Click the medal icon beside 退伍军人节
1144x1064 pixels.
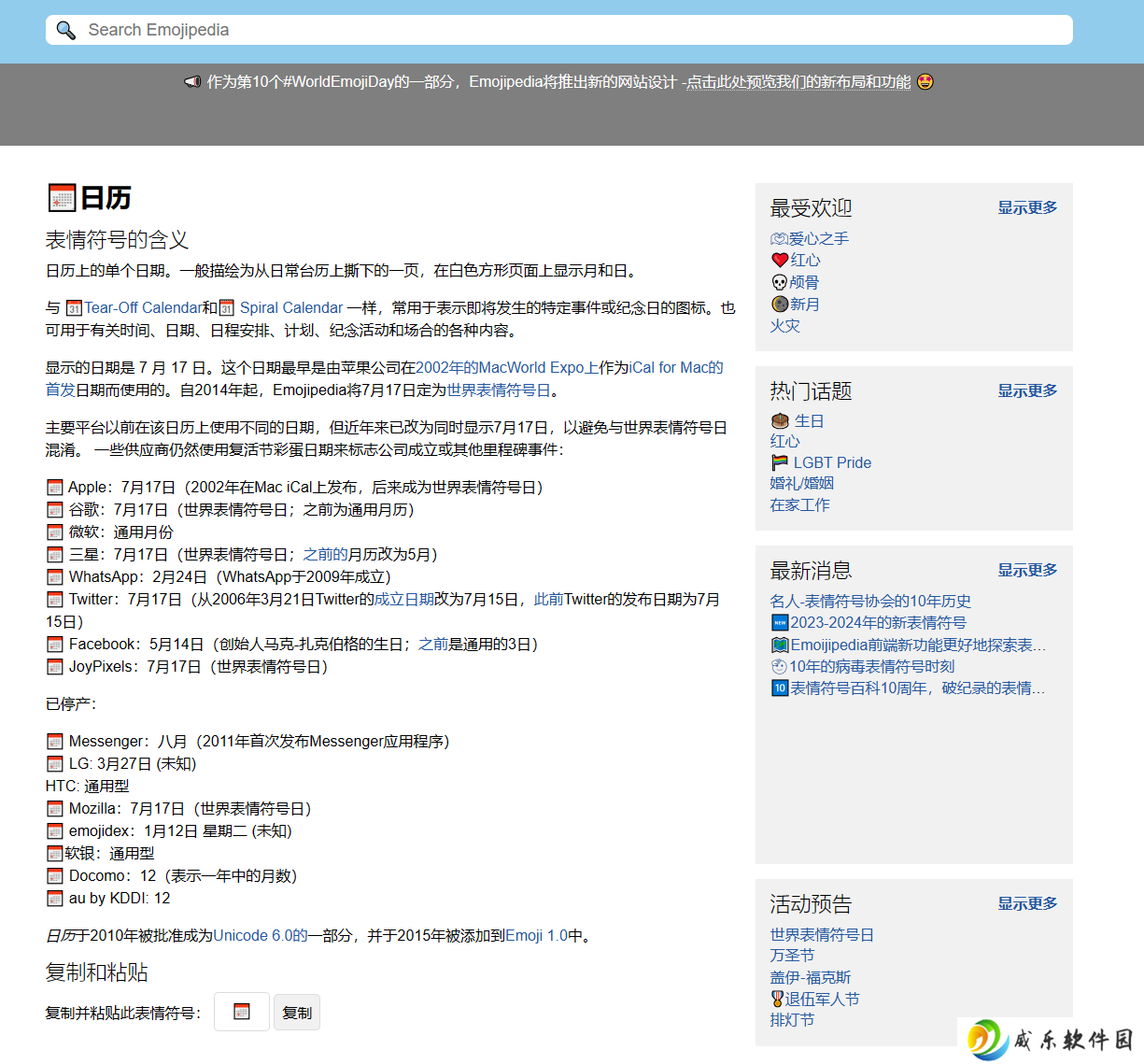point(778,1000)
